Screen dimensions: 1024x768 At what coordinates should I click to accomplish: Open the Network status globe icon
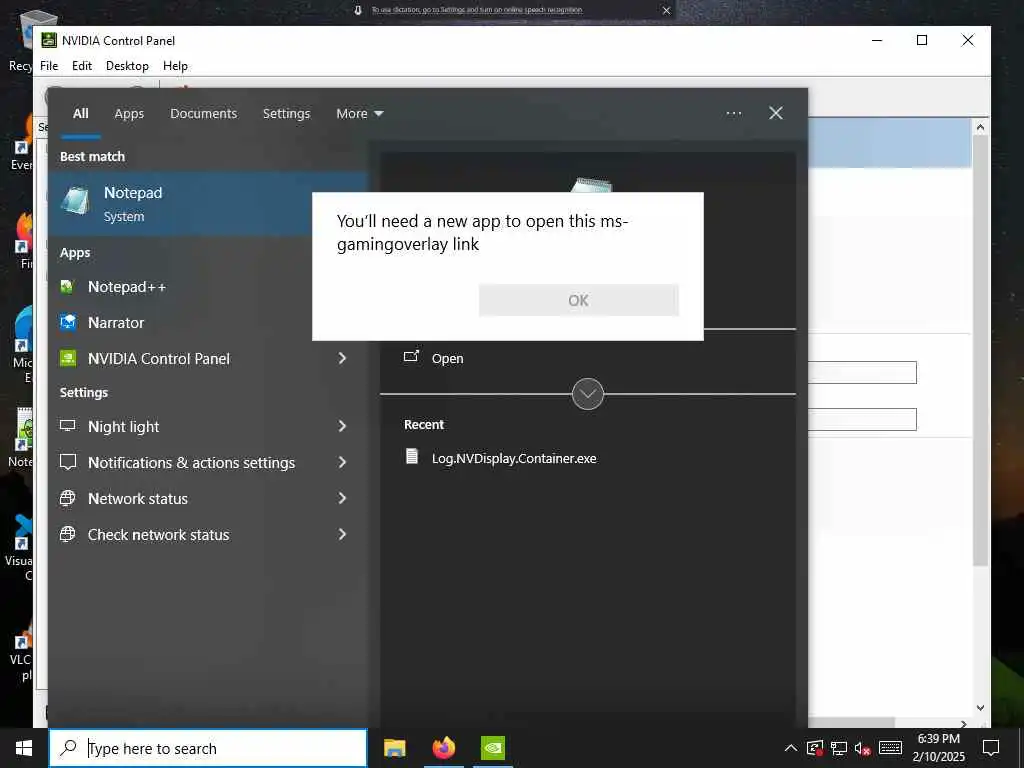67,498
